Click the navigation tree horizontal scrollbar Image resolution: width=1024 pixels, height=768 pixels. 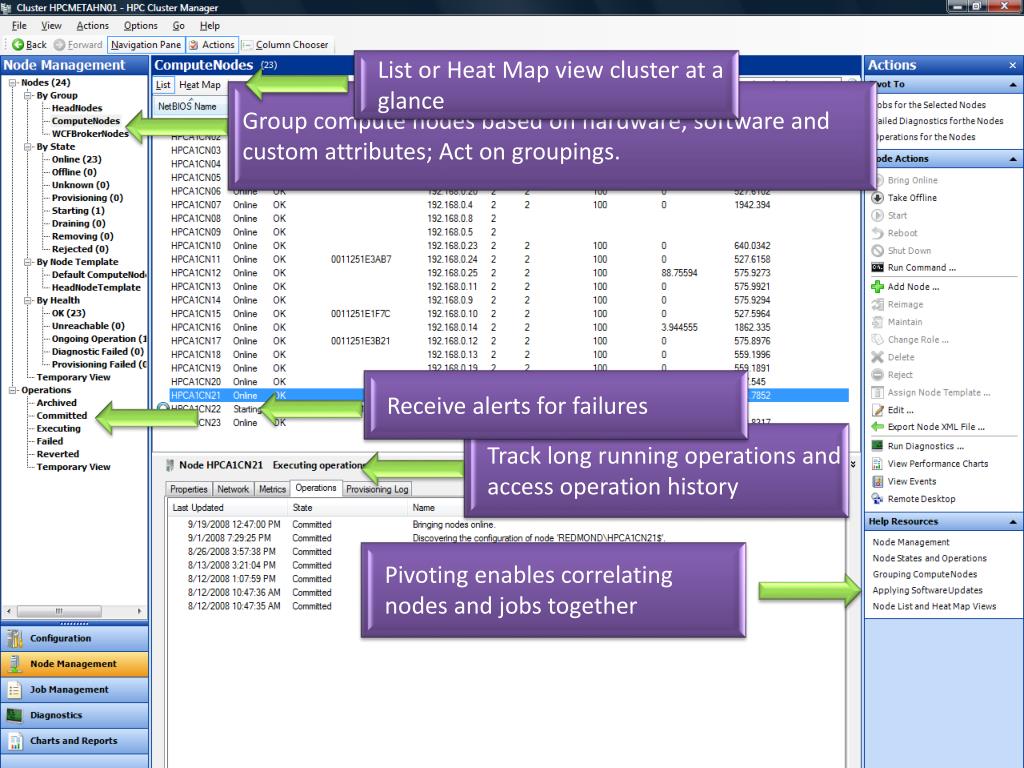coord(74,611)
